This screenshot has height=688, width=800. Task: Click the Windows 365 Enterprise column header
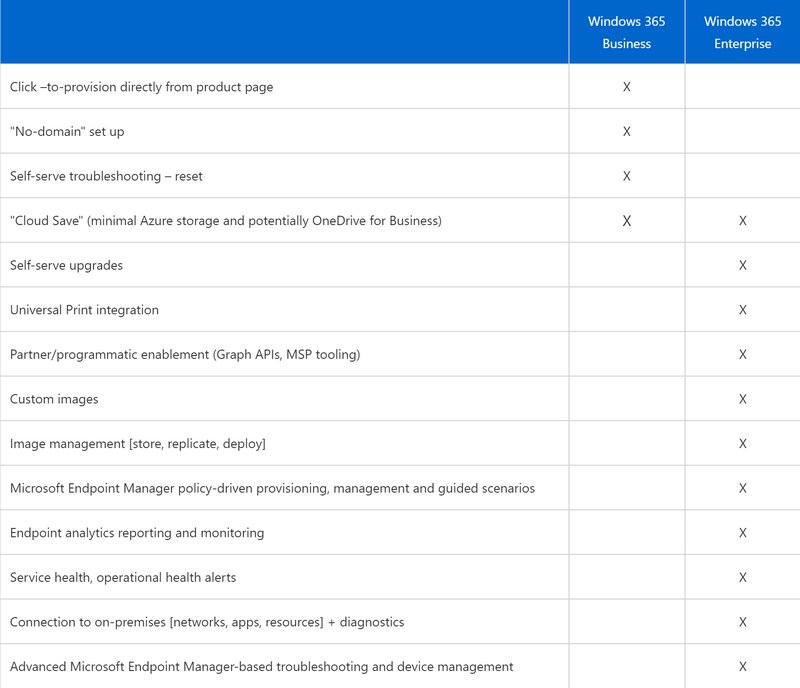[x=742, y=32]
